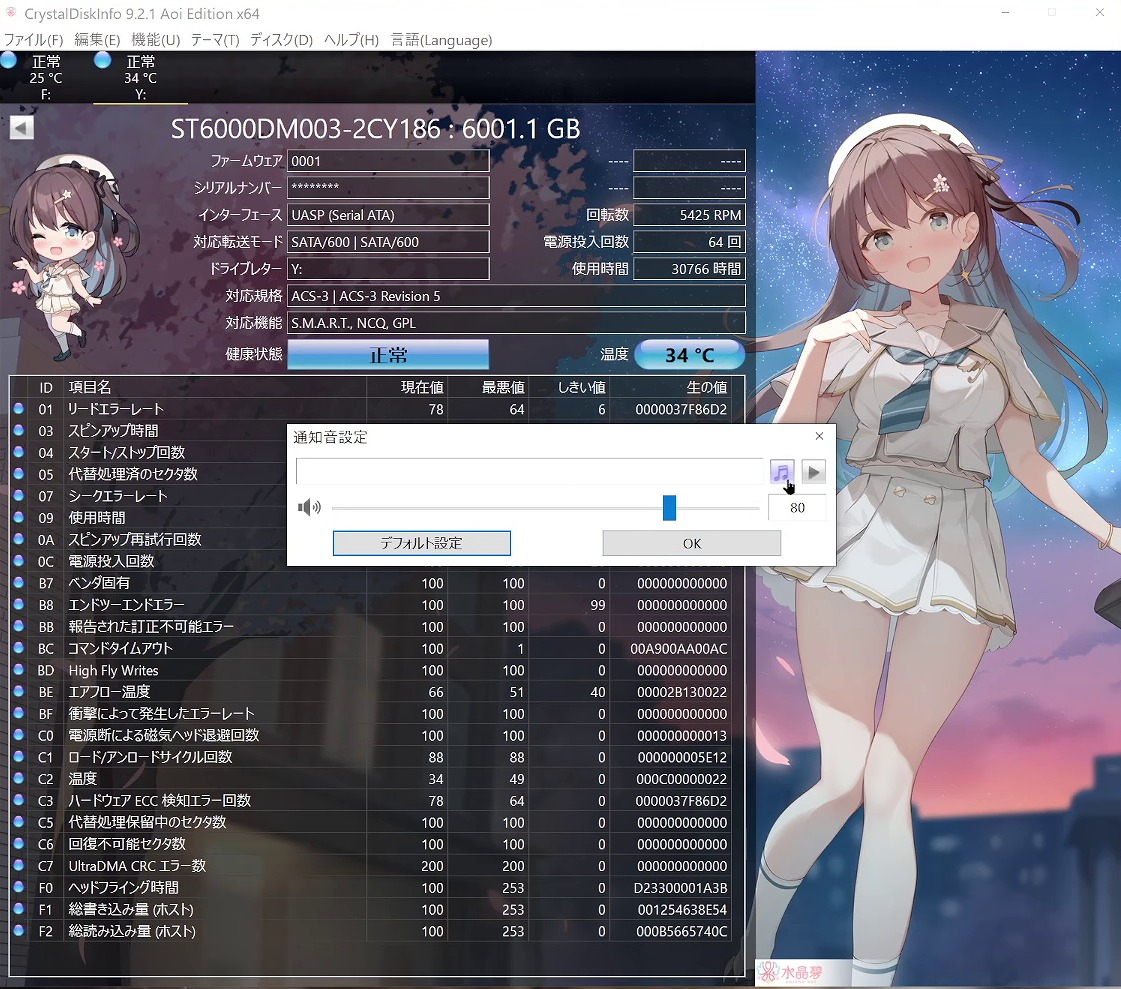
Task: Click status dot for BE エアフロー温度
Action: point(19,691)
